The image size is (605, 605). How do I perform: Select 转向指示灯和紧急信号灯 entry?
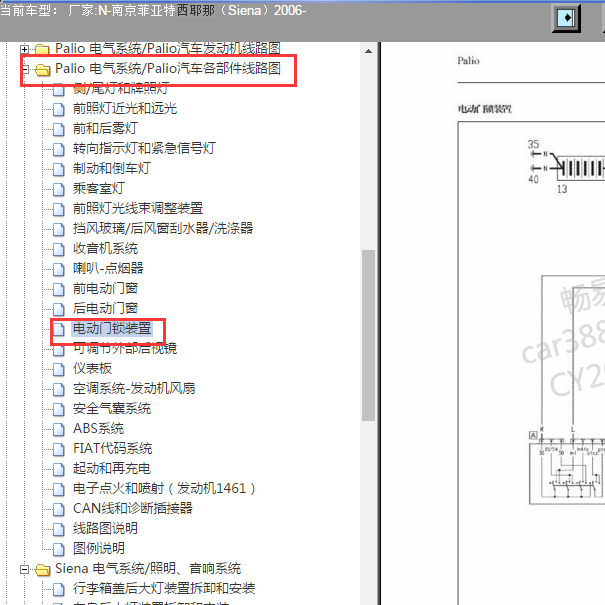pos(144,149)
